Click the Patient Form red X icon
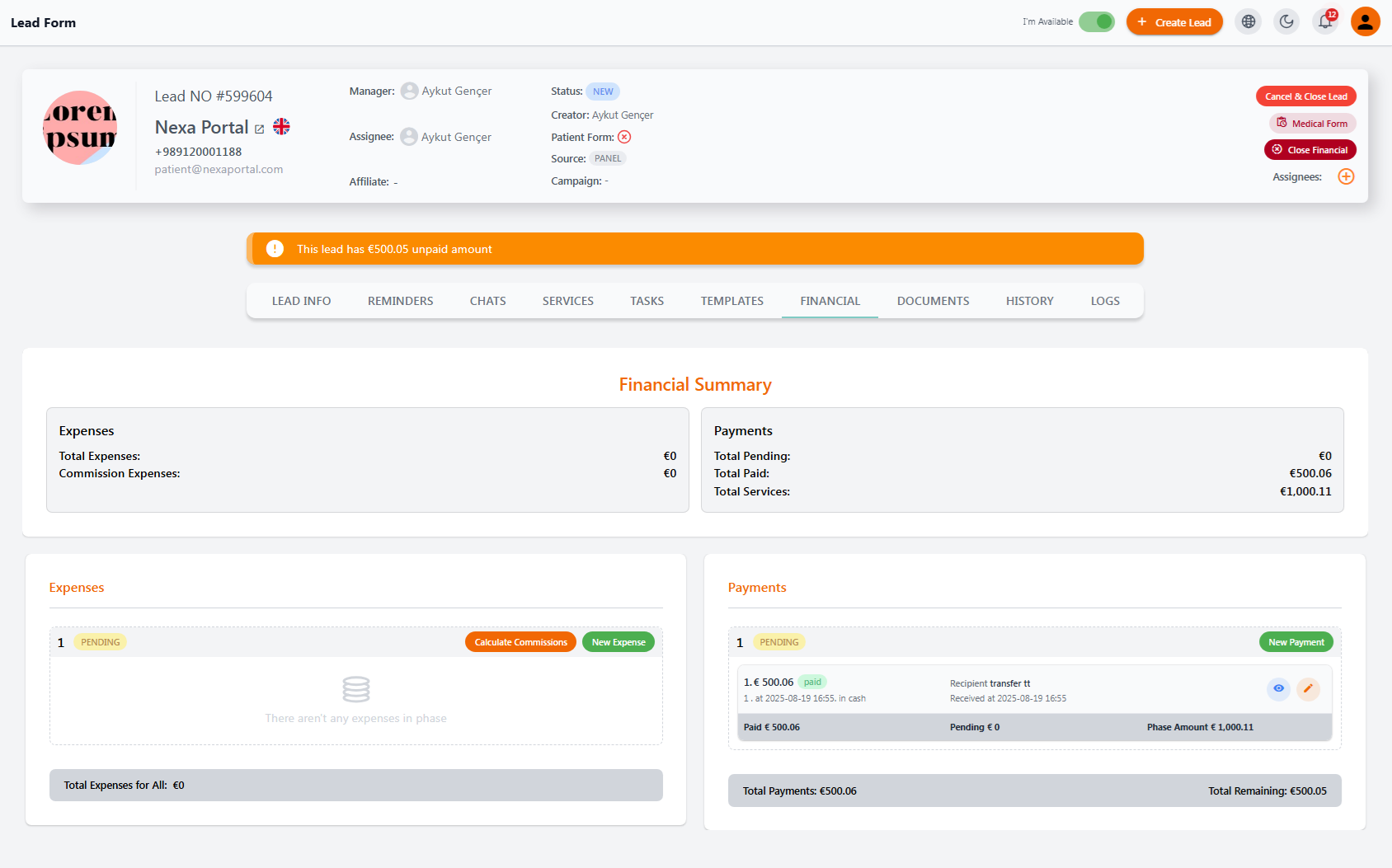The width and height of the screenshot is (1392, 868). pos(624,137)
